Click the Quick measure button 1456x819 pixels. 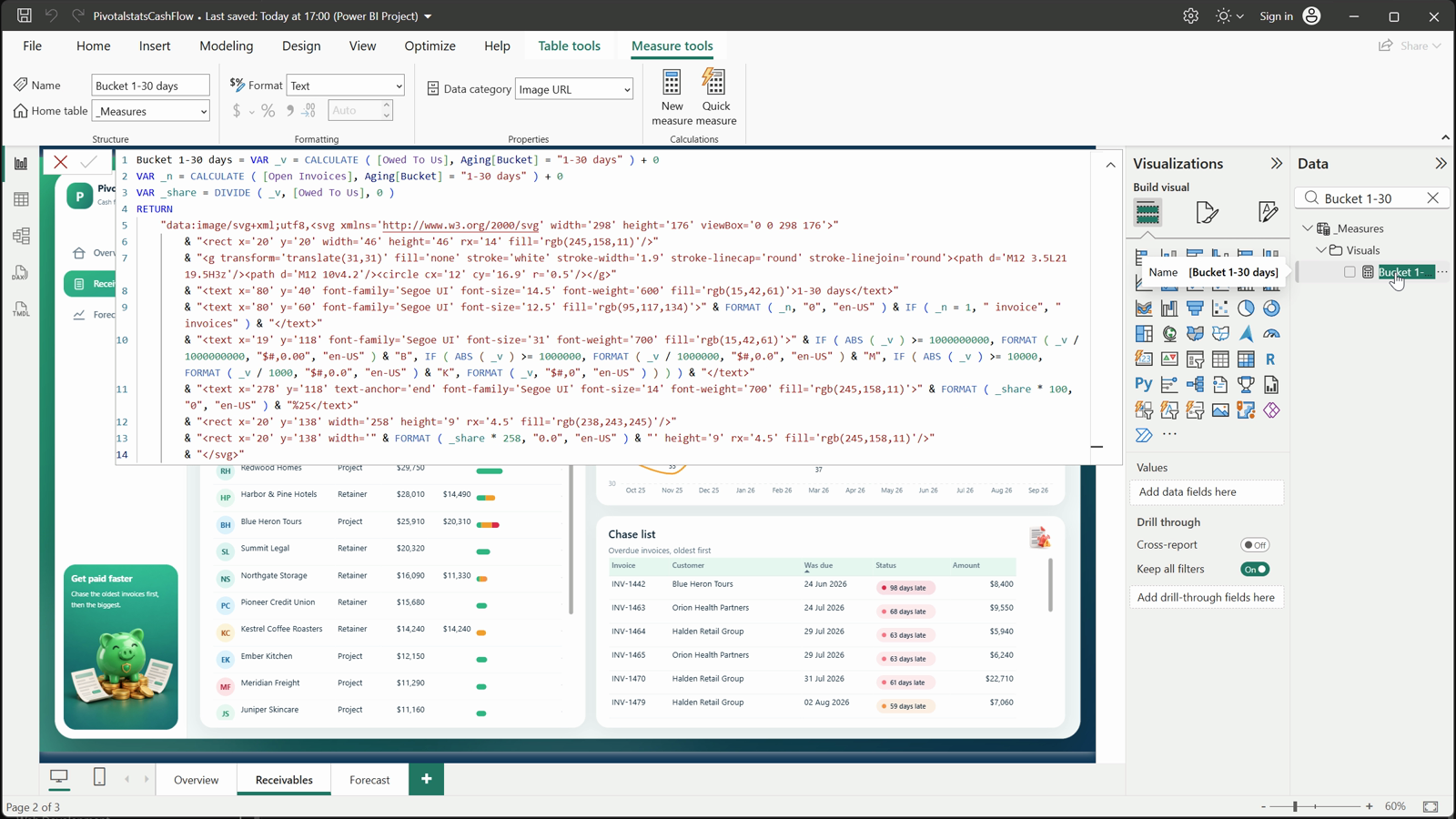click(x=716, y=97)
